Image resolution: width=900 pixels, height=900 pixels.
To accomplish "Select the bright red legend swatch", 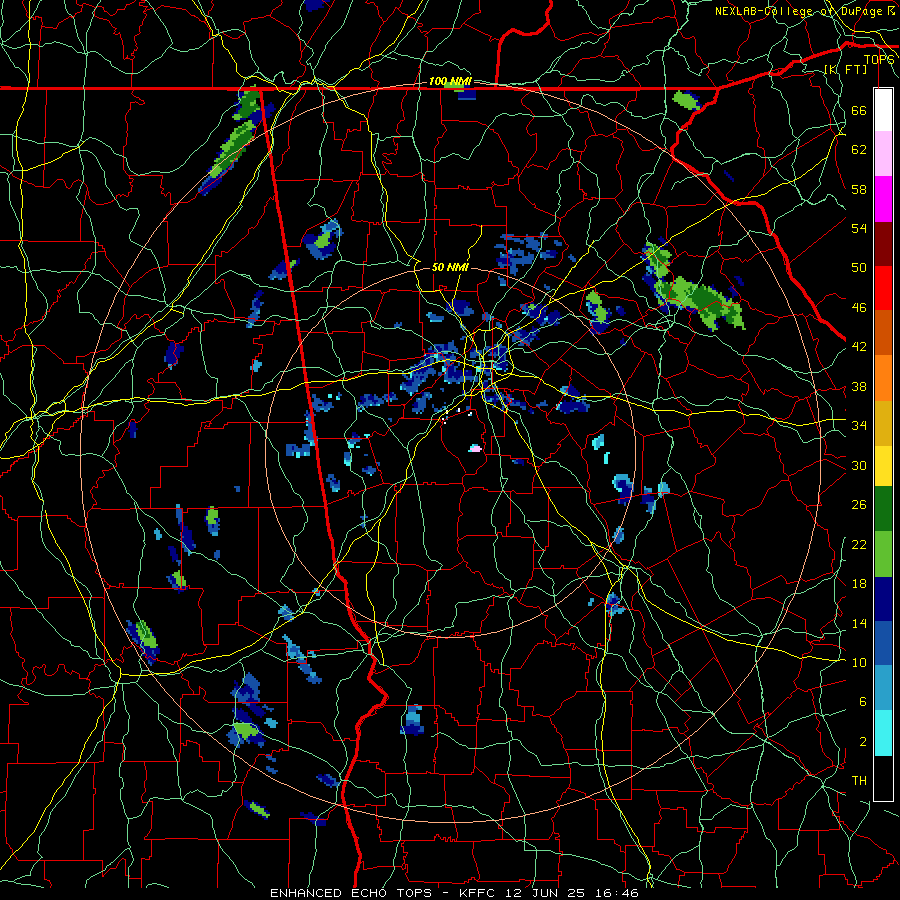I will pos(883,288).
